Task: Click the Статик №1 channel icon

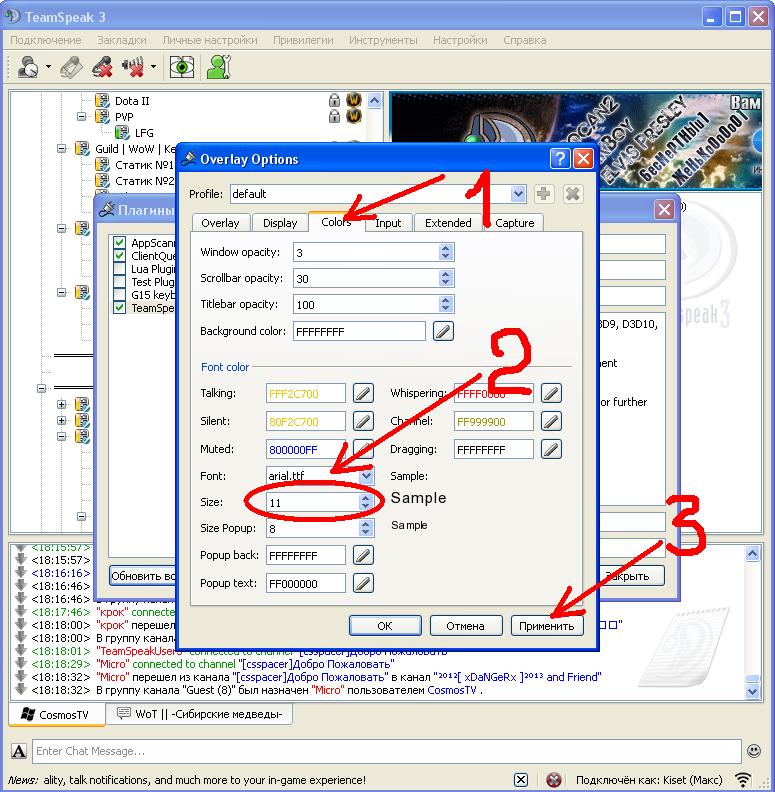Action: tap(102, 165)
